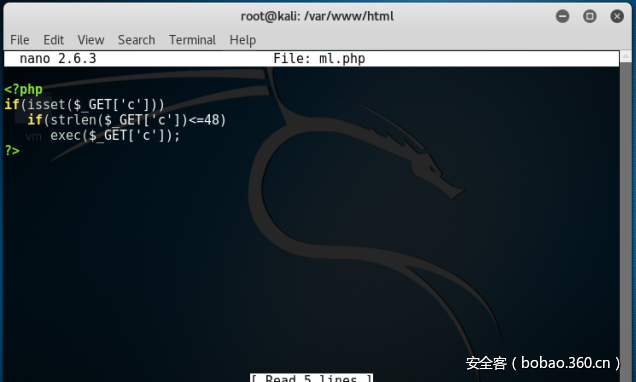Open the Help menu

(x=243, y=40)
